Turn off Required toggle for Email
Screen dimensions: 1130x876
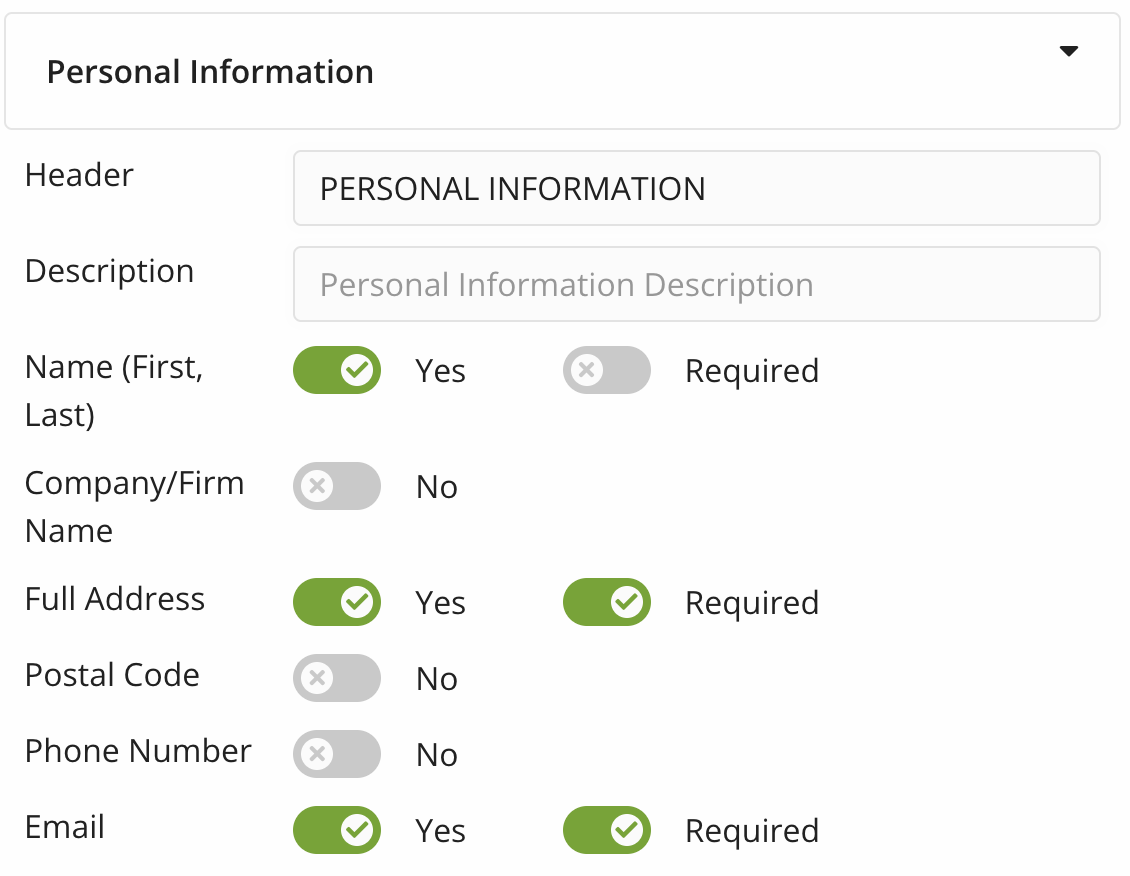click(x=607, y=830)
